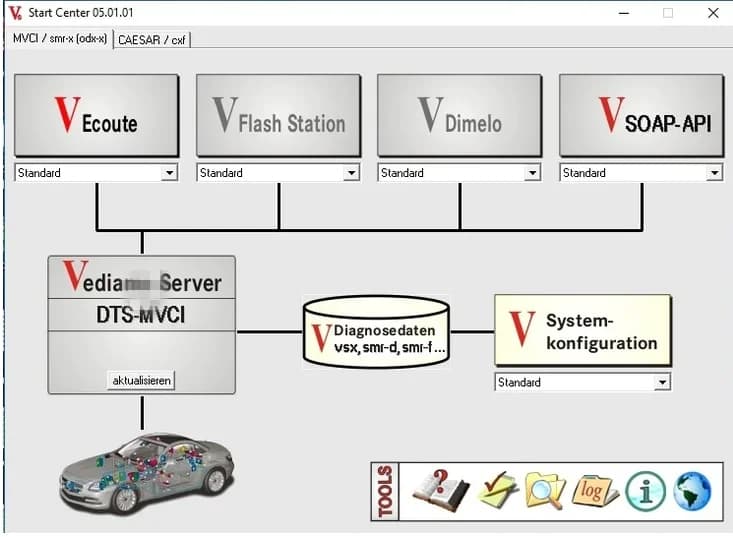Switch to CAESAR / cxf tab
Viewport: 733px width, 537px height.
tap(151, 40)
